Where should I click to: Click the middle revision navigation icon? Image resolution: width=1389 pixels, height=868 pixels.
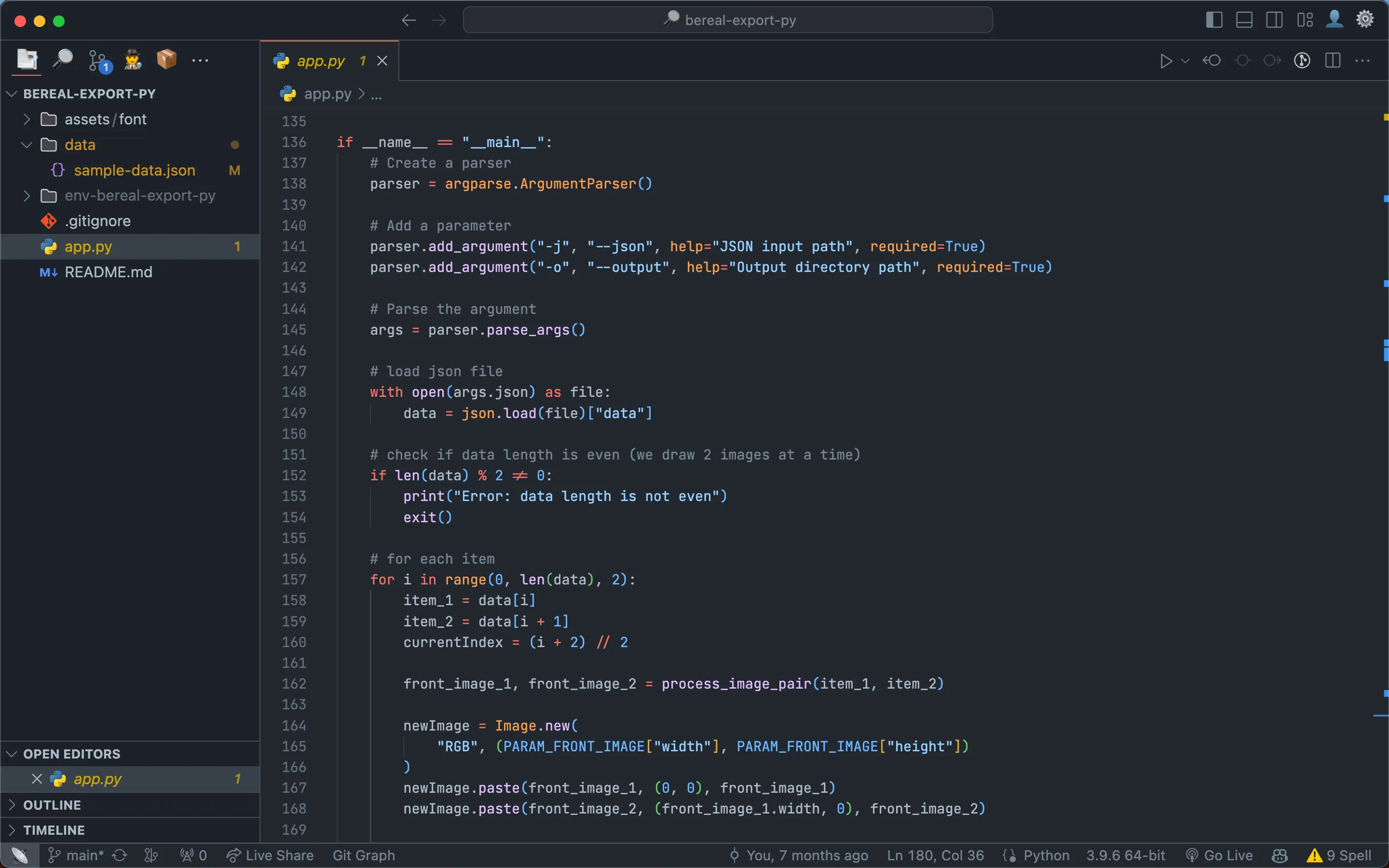[1243, 60]
